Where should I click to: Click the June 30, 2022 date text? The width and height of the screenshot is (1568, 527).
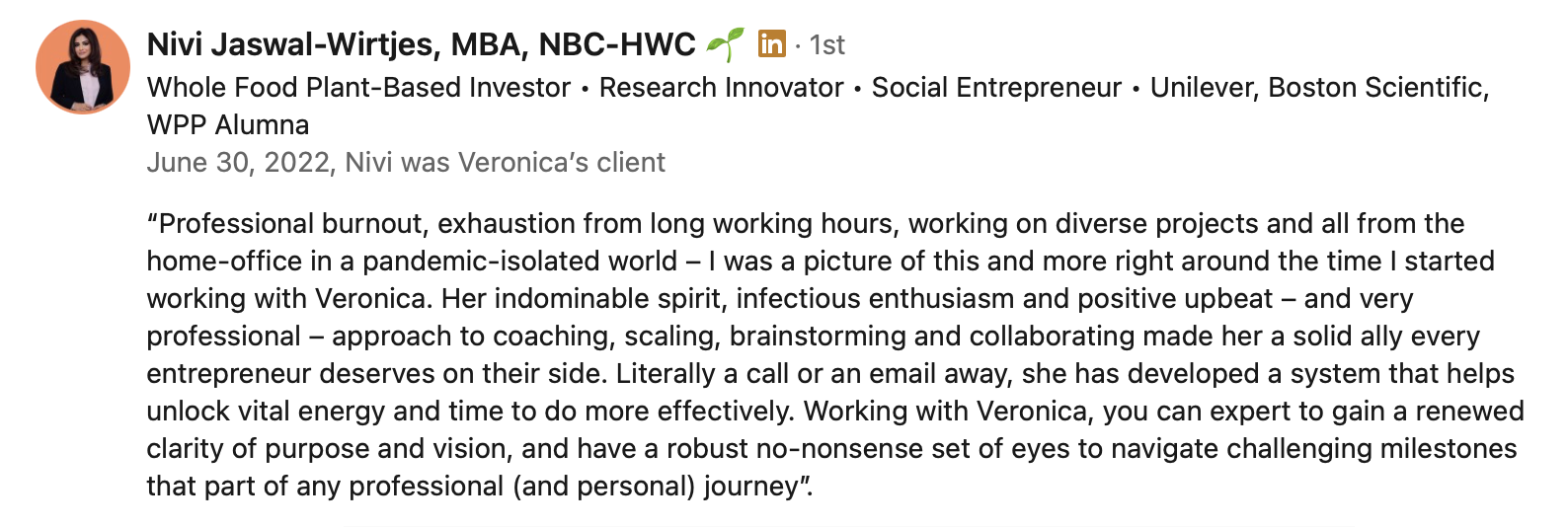click(237, 163)
